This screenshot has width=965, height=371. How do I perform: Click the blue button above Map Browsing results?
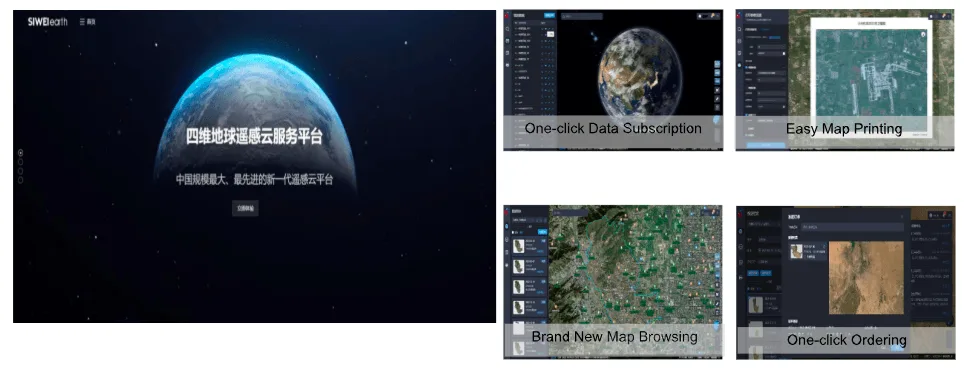[542, 232]
